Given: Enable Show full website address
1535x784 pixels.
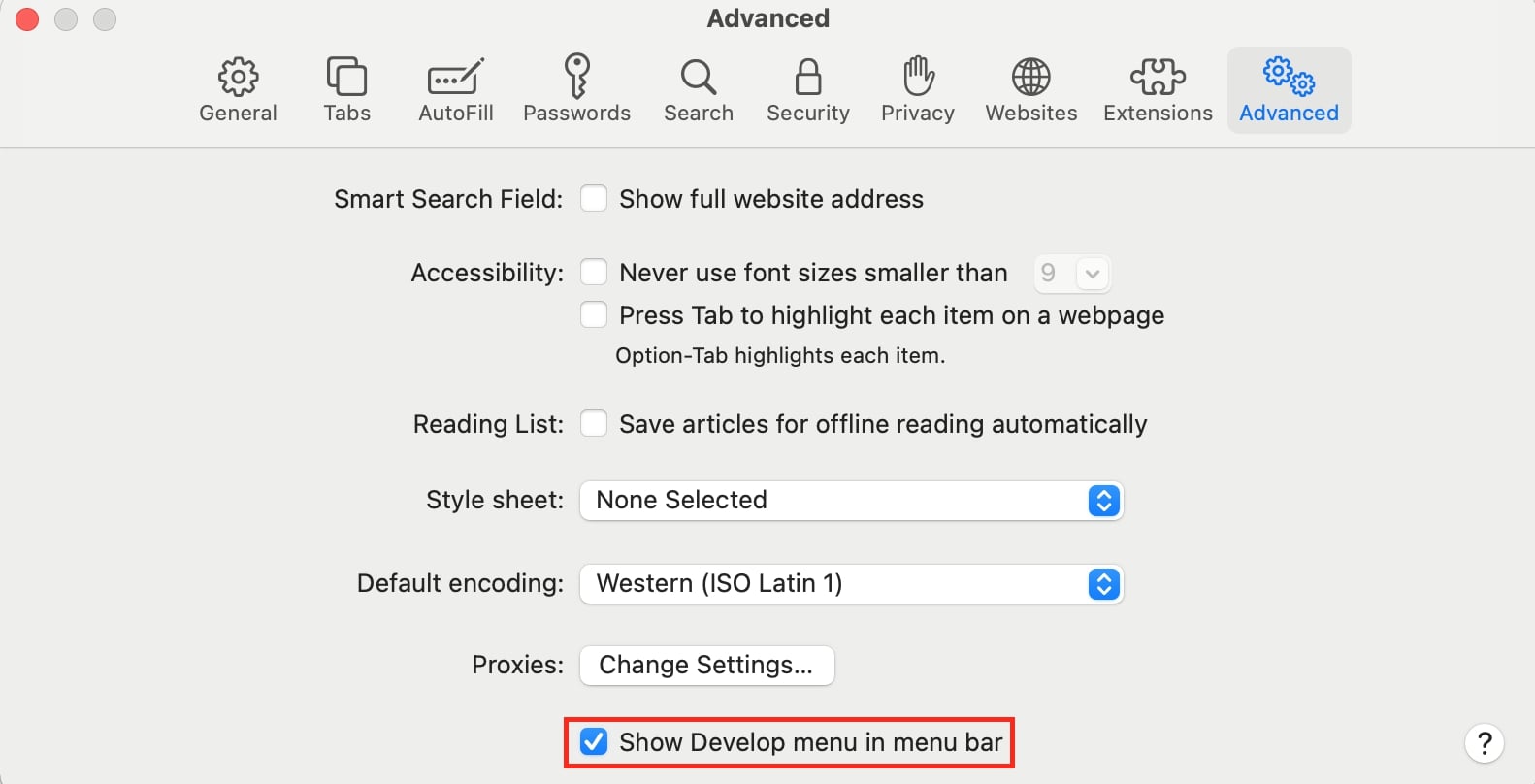Looking at the screenshot, I should [x=594, y=199].
